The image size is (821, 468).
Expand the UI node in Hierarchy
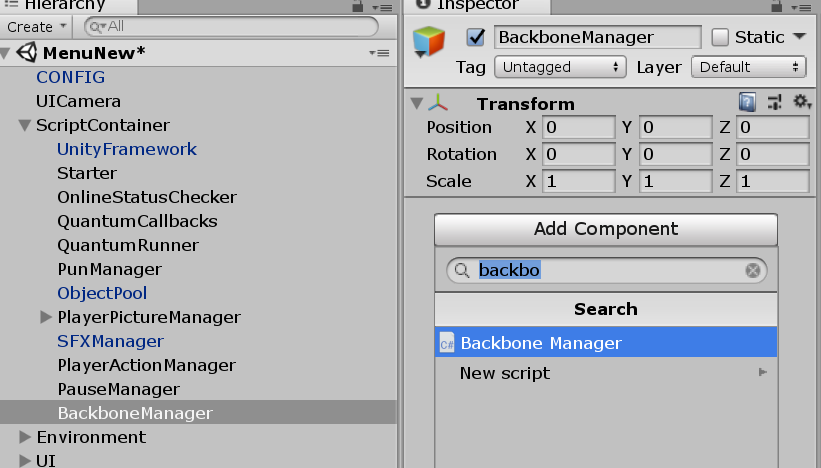click(x=25, y=461)
